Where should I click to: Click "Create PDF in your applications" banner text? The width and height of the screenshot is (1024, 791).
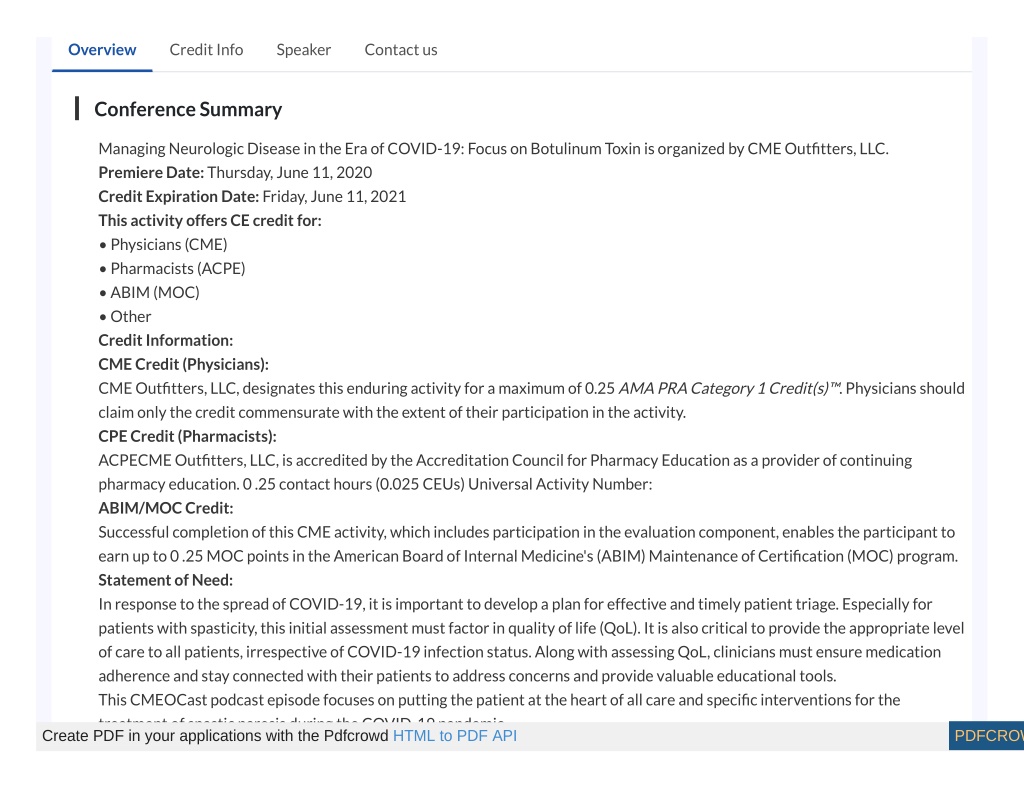[215, 735]
